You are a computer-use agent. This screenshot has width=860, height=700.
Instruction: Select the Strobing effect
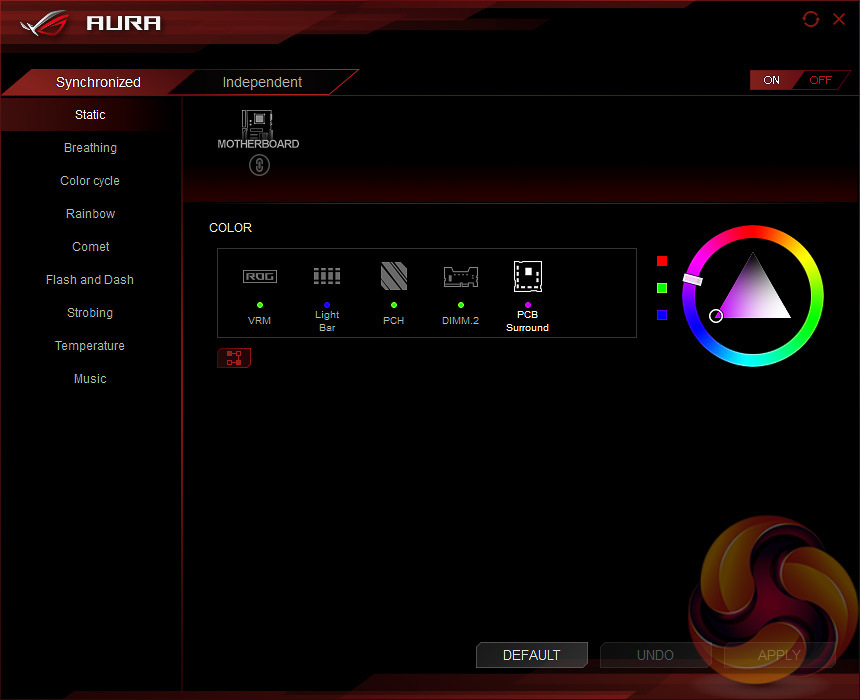click(x=90, y=313)
